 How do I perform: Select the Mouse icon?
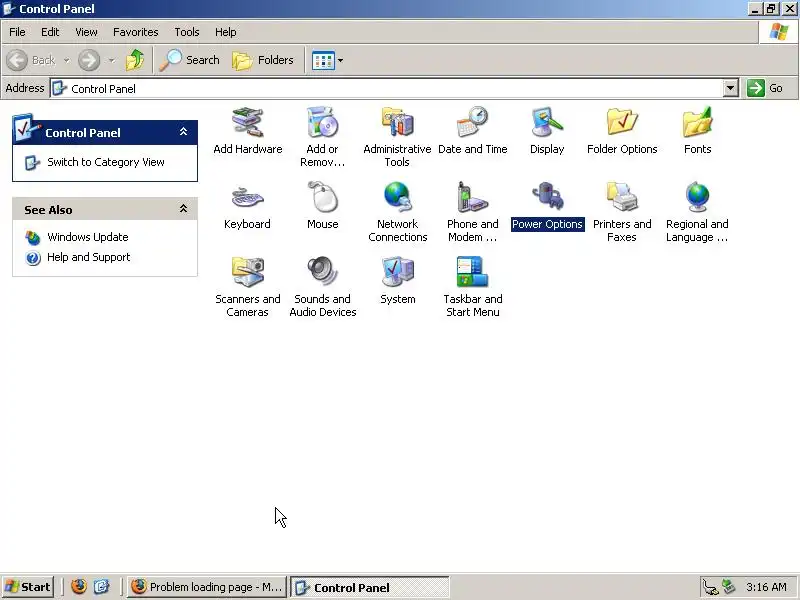click(x=322, y=197)
